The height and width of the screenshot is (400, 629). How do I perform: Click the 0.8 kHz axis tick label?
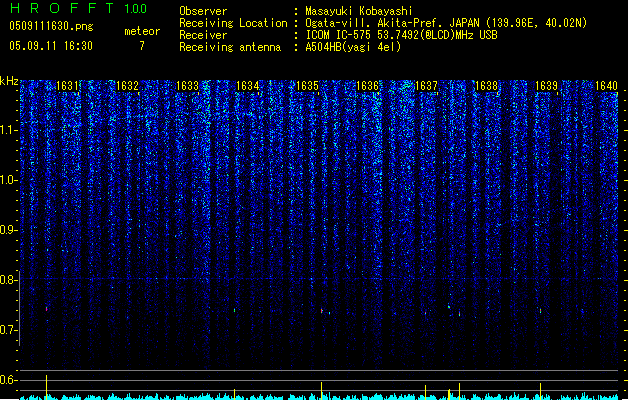pyautogui.click(x=8, y=280)
